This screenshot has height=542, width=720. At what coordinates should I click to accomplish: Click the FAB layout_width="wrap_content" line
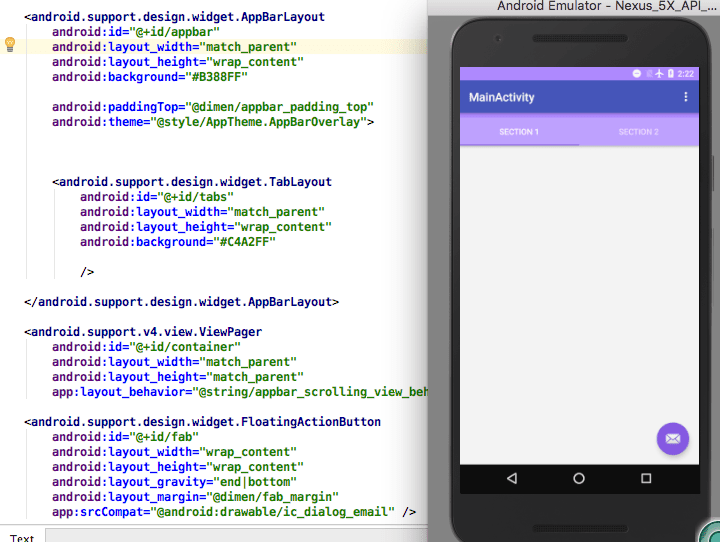pos(174,452)
